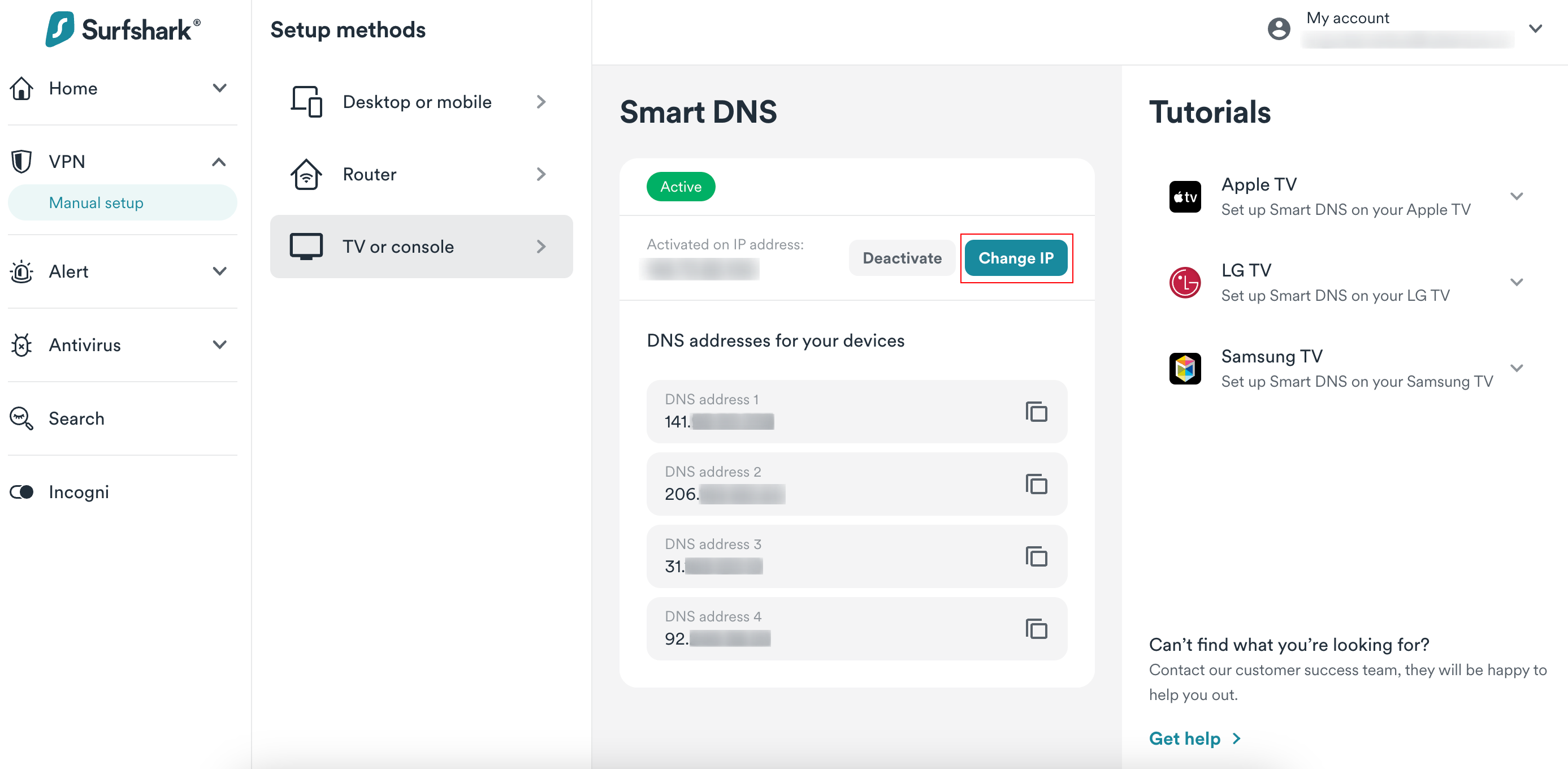Open the Search section in sidebar
This screenshot has height=769, width=1568.
point(76,418)
